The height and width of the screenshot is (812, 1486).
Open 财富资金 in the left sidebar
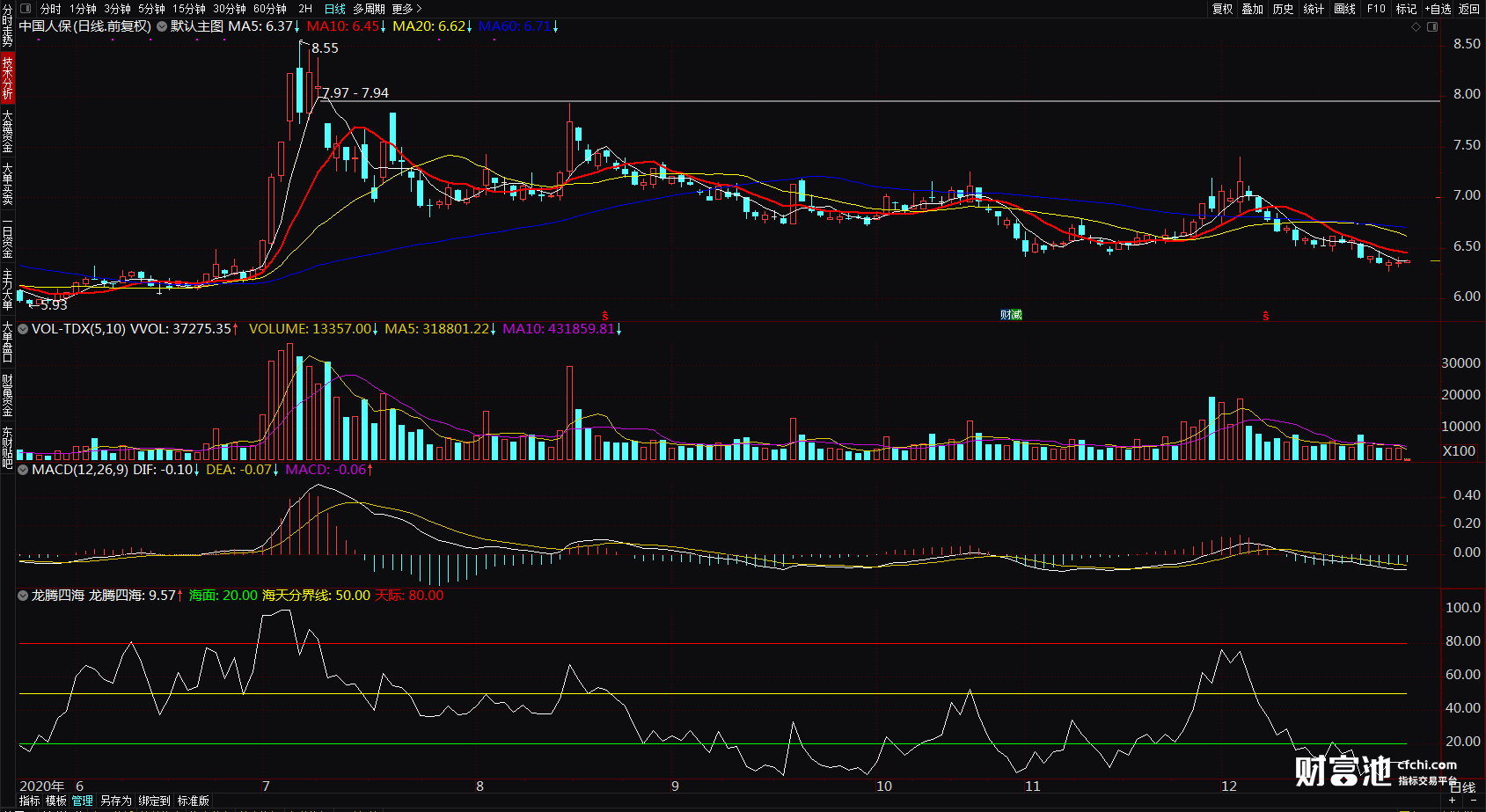pos(7,396)
